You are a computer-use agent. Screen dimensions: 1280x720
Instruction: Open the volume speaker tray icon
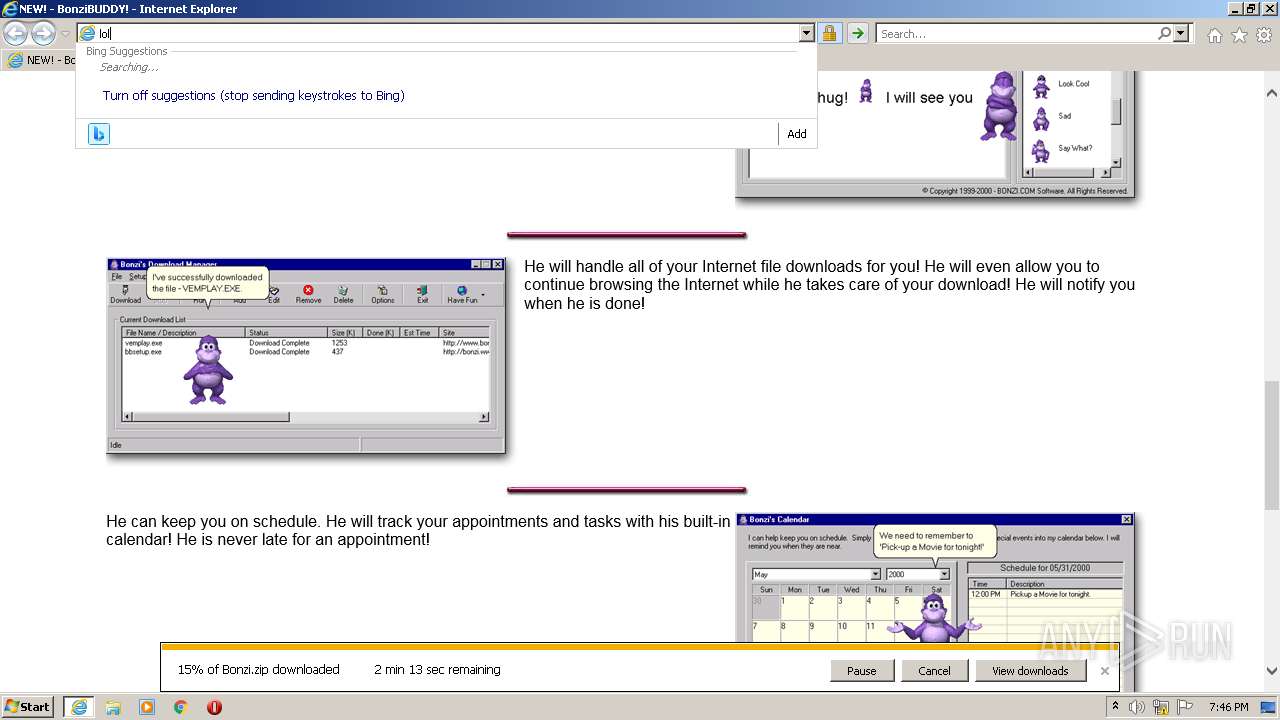tap(1137, 707)
